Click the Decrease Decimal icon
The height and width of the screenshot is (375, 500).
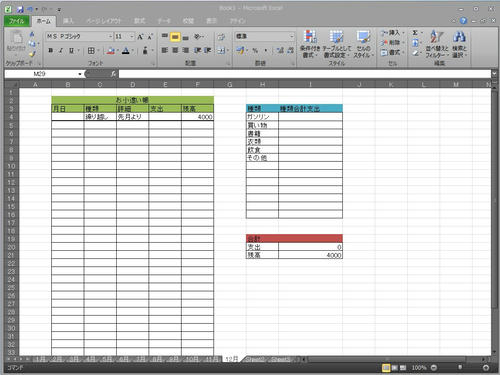click(x=290, y=51)
